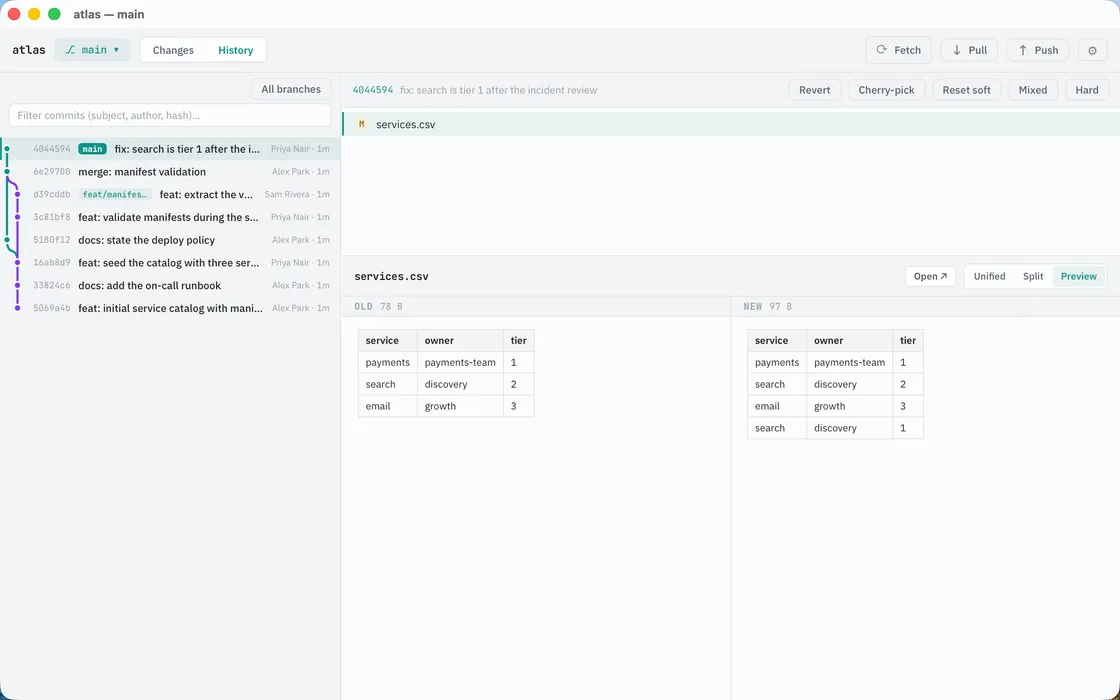Select the Unified diff view

[989, 276]
